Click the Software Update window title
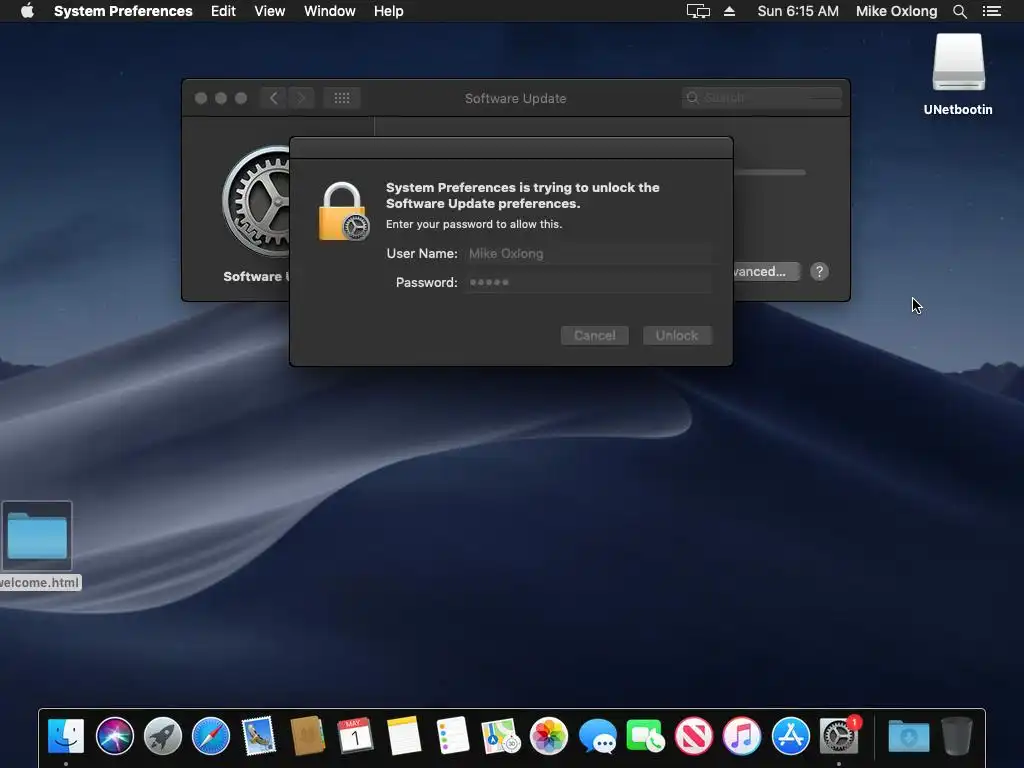The height and width of the screenshot is (768, 1024). point(515,99)
